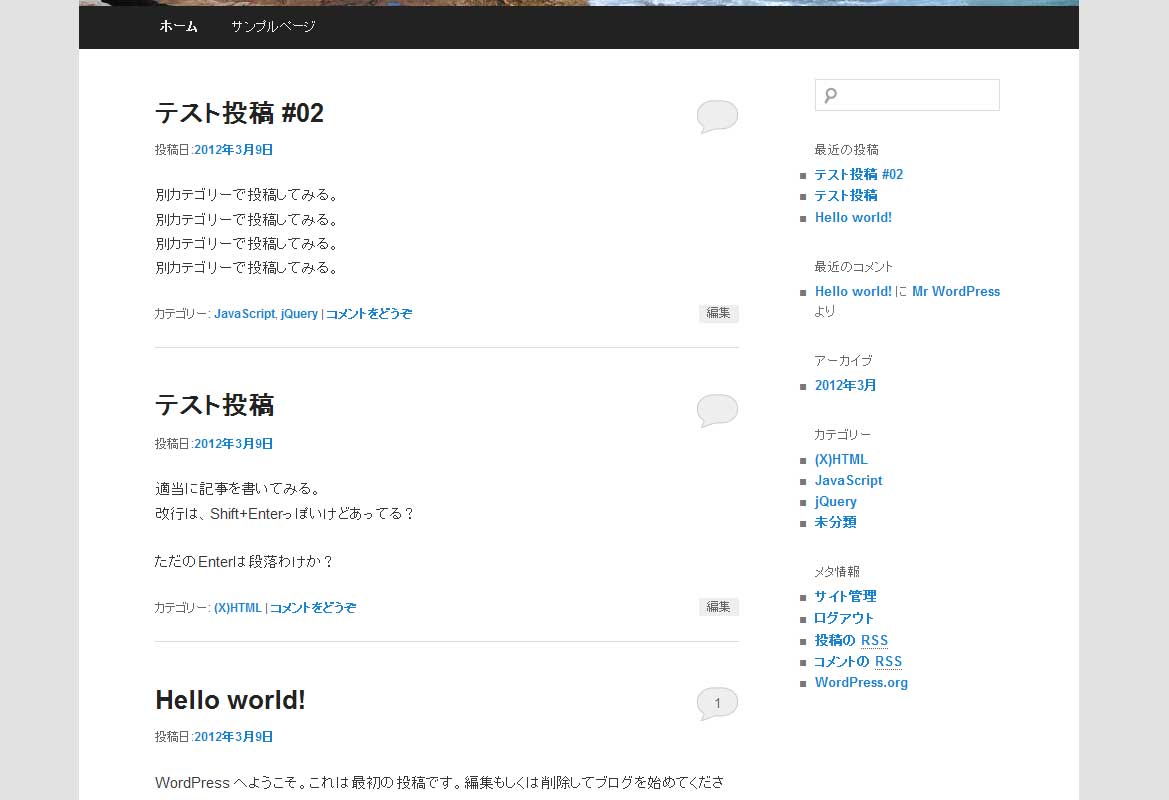Open テスト投稿 in recent posts sidebar
Viewport: 1169px width, 800px height.
point(846,195)
